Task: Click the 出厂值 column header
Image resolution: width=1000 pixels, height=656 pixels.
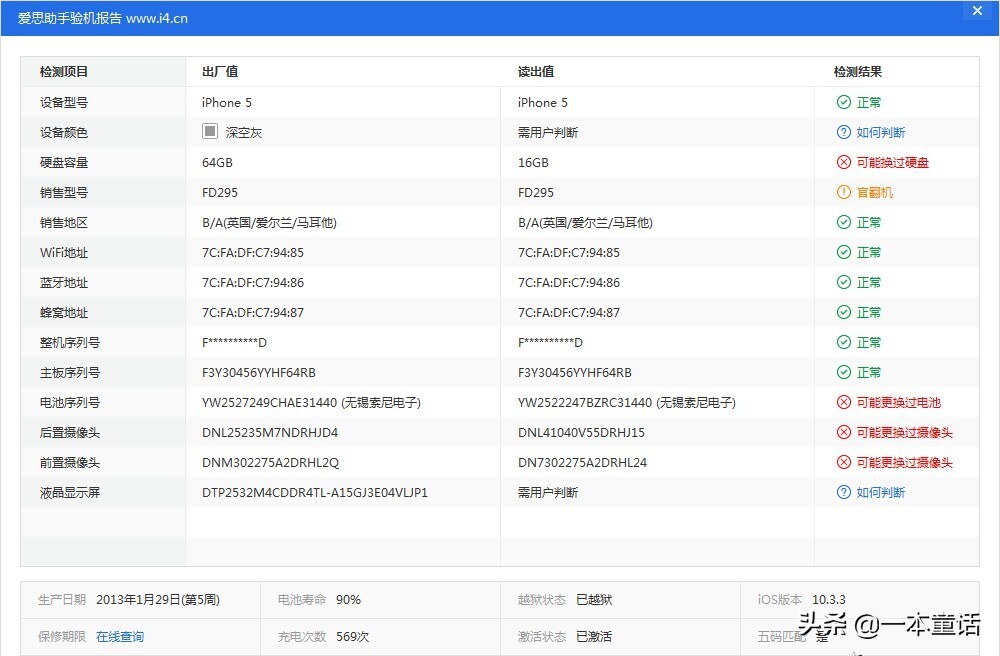Action: pos(220,72)
